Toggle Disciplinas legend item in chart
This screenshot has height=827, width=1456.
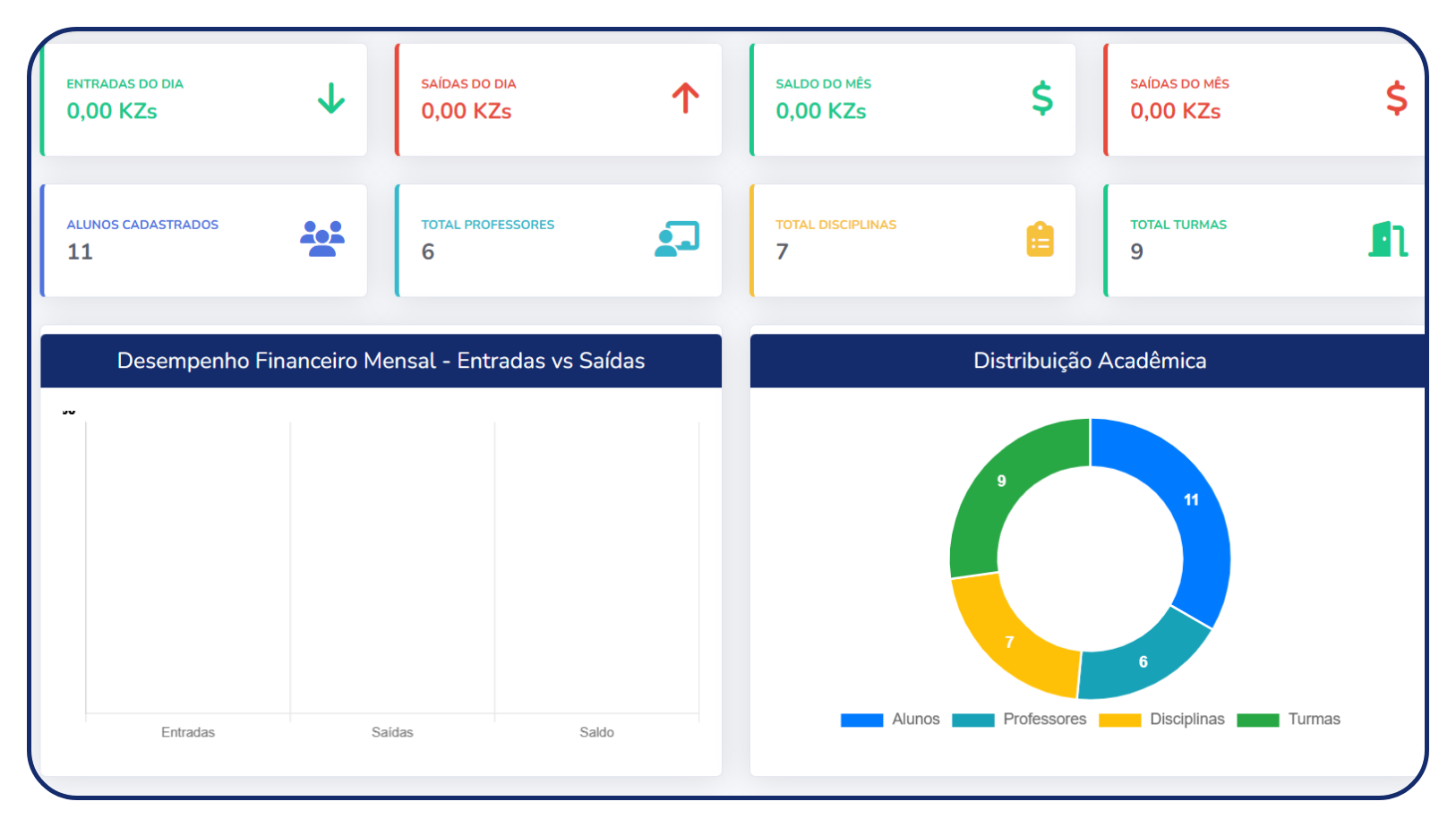[x=1162, y=720]
